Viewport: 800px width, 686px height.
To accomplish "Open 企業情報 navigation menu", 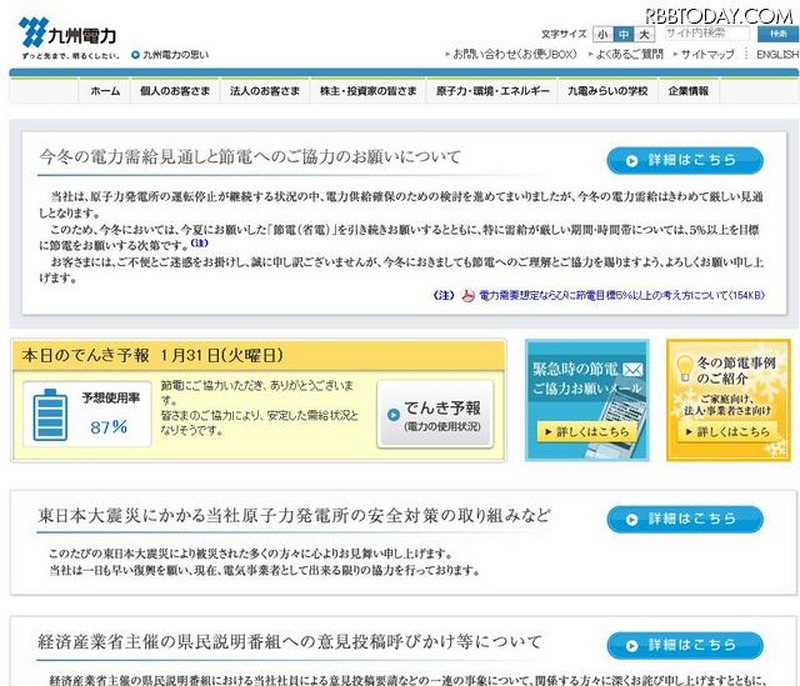I will coord(688,91).
